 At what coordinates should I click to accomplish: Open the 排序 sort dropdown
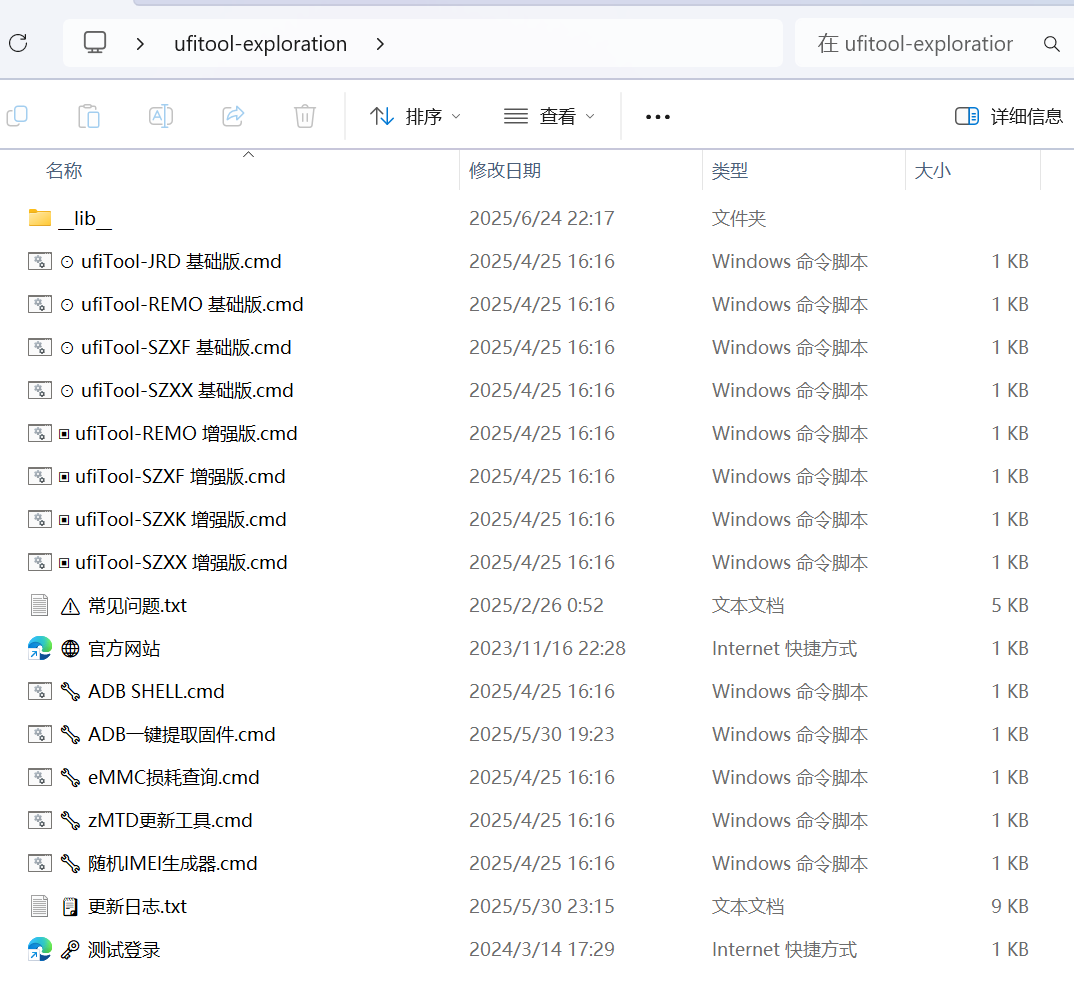pos(415,116)
